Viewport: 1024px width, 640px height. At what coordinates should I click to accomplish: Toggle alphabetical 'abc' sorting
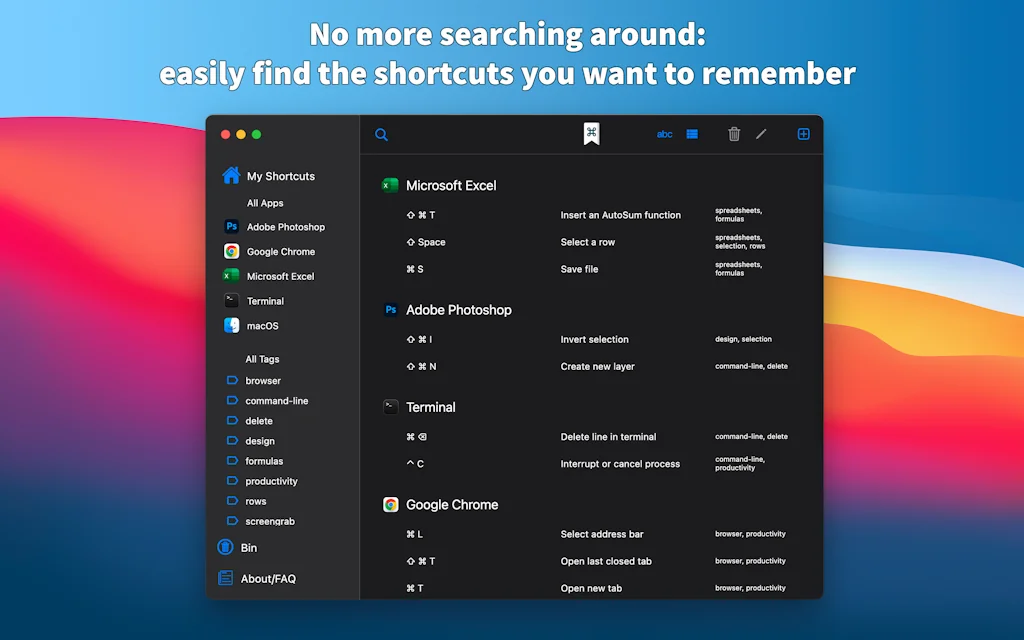pyautogui.click(x=664, y=134)
